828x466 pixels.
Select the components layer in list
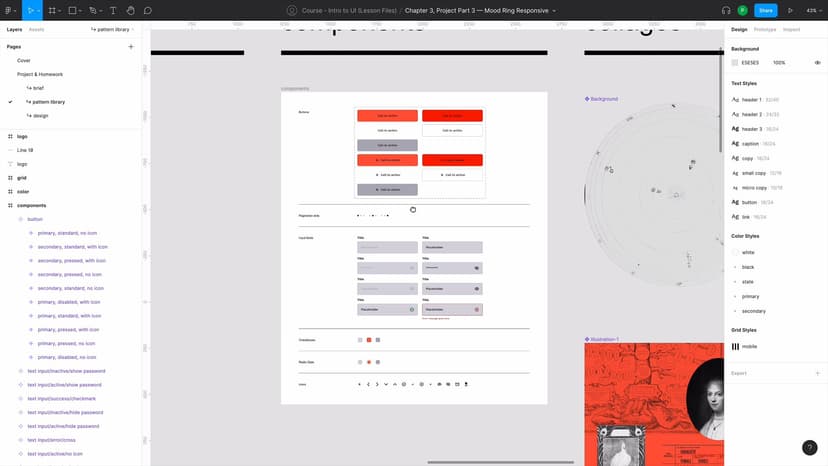[x=32, y=205]
